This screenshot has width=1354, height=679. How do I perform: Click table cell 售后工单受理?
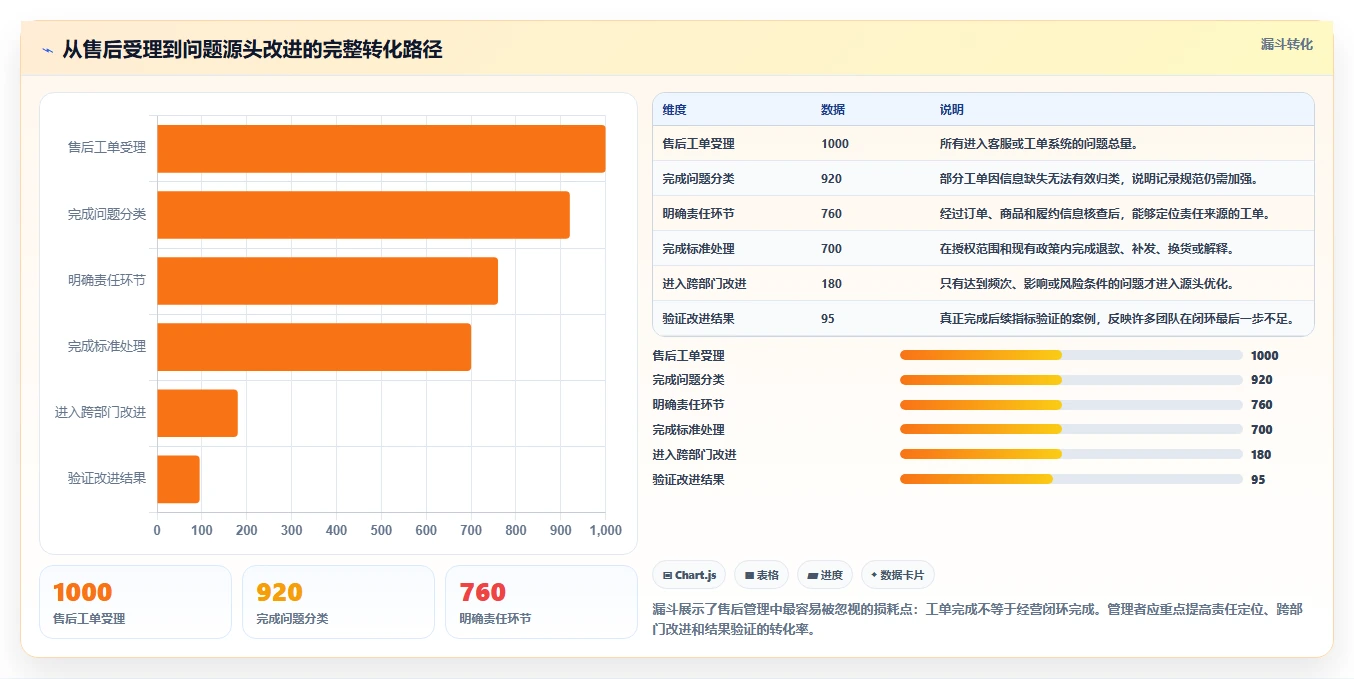pos(698,144)
